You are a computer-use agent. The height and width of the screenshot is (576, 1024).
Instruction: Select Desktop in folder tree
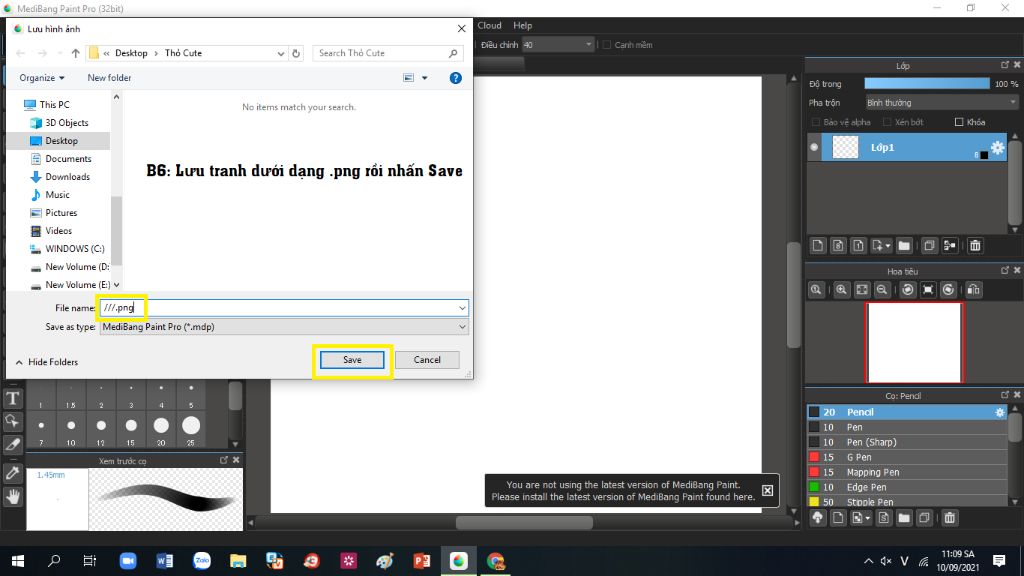(x=61, y=140)
